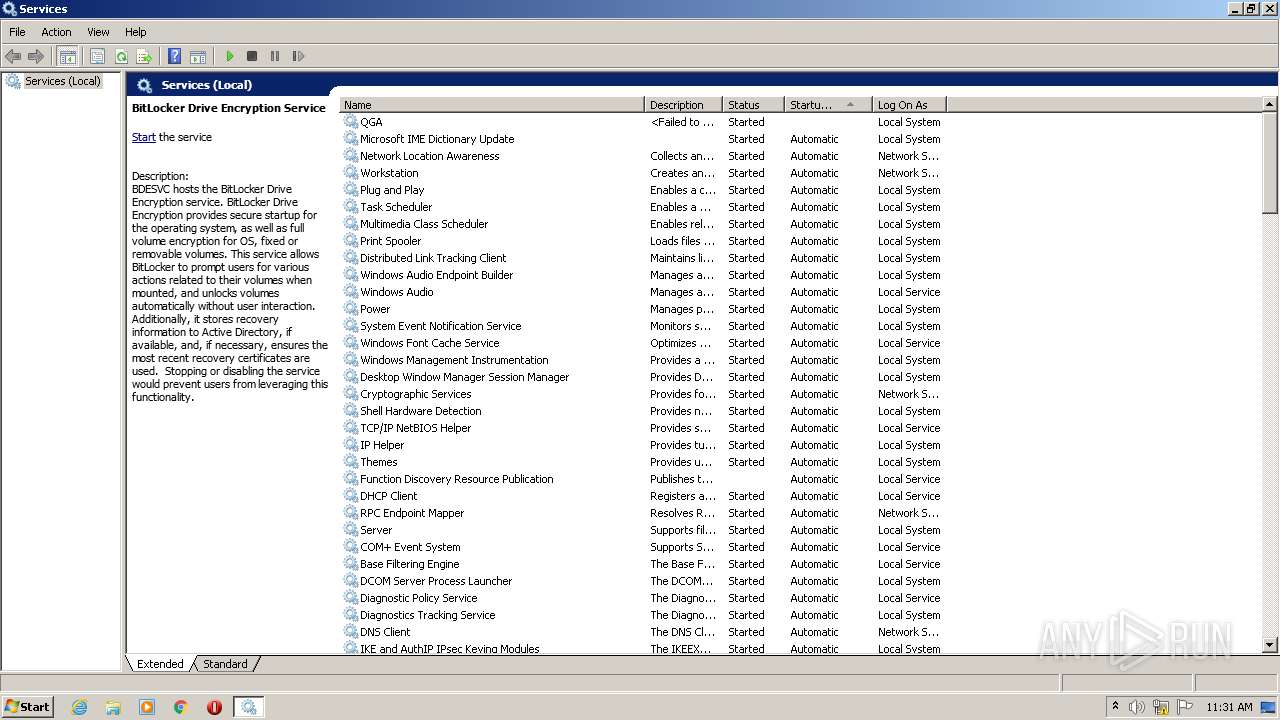Screen dimensions: 1280x720
Task: Select the Workstation service icon
Action: 351,172
